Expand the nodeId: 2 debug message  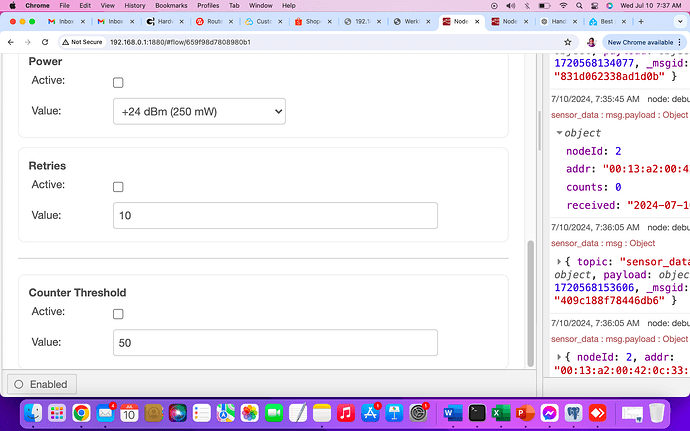pos(559,357)
